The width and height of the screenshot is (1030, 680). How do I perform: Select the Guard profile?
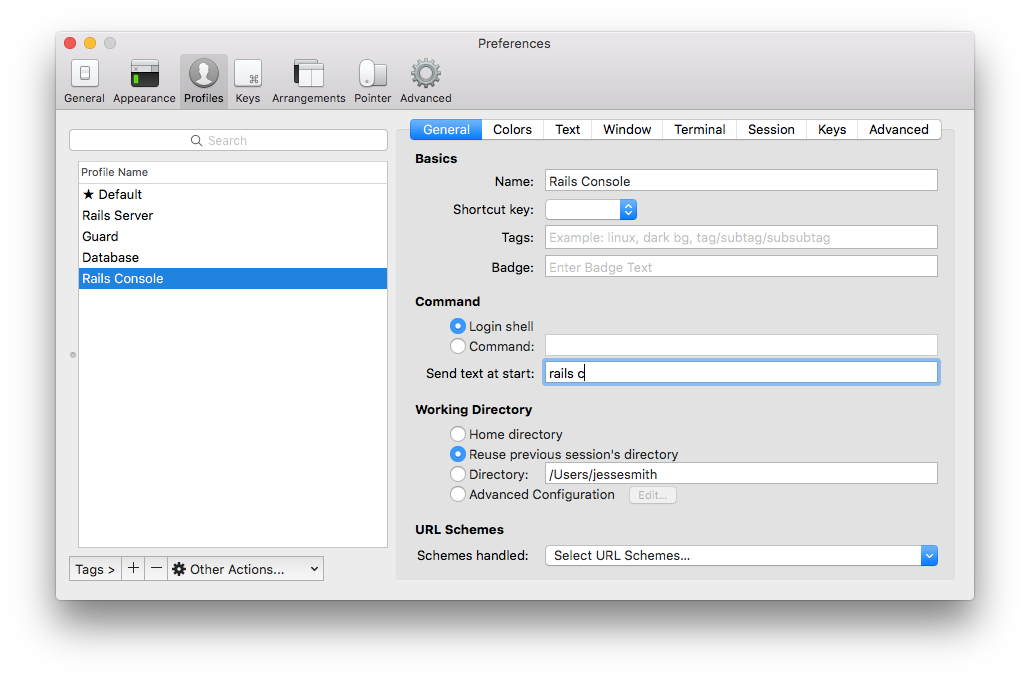(x=233, y=237)
